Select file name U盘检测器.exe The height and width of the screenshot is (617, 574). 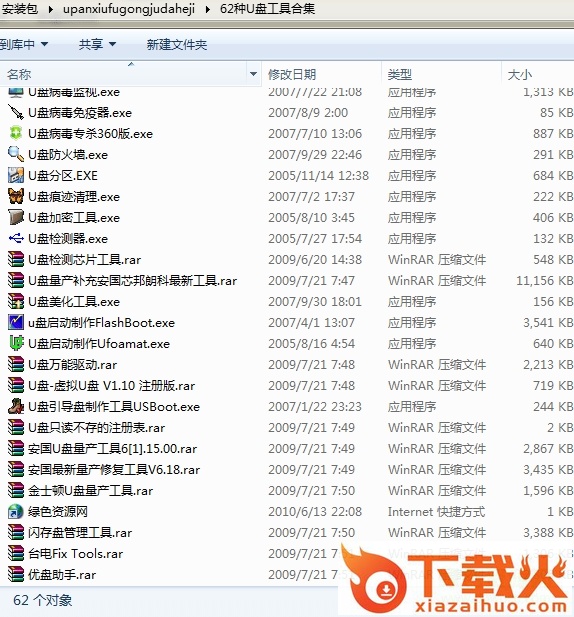[x=68, y=239]
